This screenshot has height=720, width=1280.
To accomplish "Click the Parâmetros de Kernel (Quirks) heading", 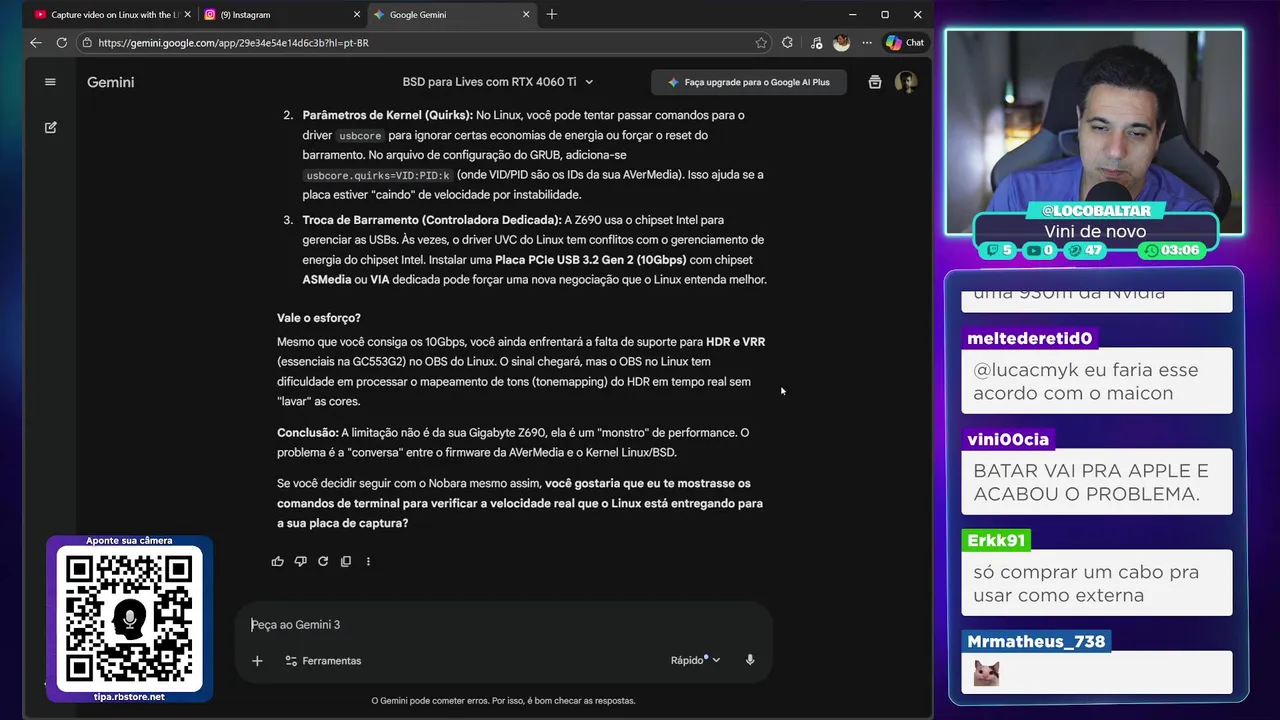I will [x=388, y=115].
